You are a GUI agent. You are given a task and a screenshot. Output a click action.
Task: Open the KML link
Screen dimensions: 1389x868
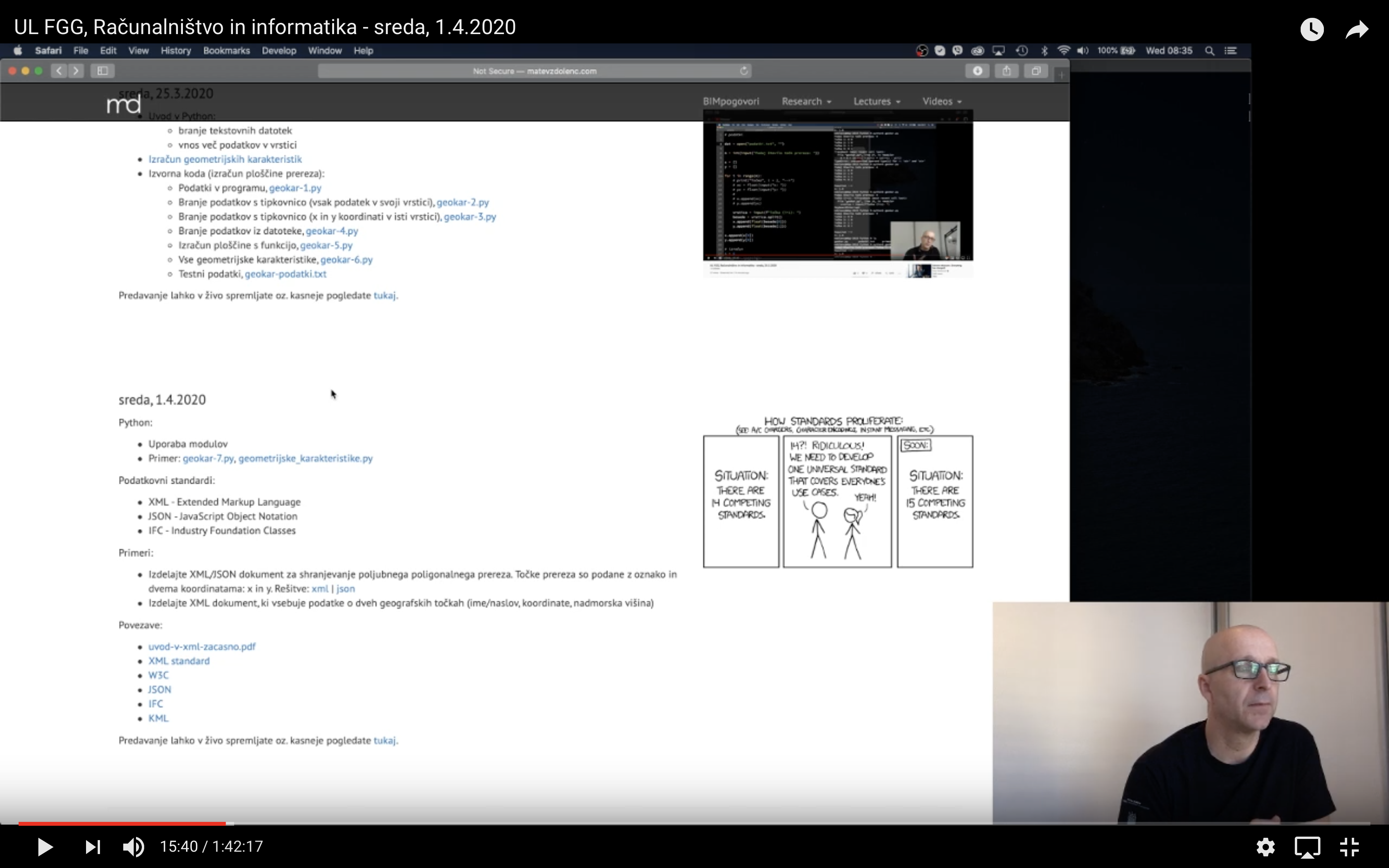pyautogui.click(x=159, y=718)
